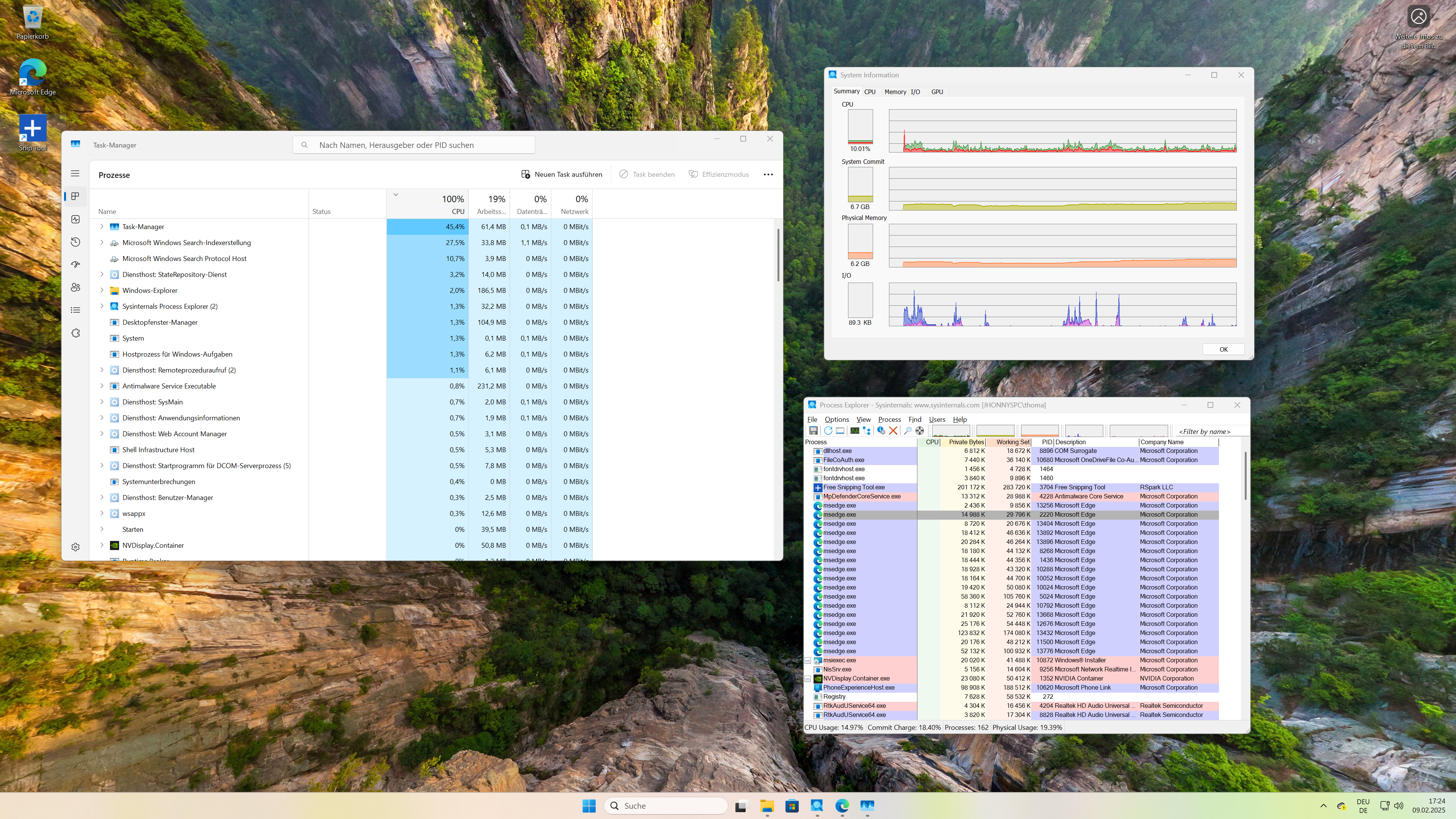
Task: Toggle Task Manager's hamburger navigation menu
Action: 75,173
